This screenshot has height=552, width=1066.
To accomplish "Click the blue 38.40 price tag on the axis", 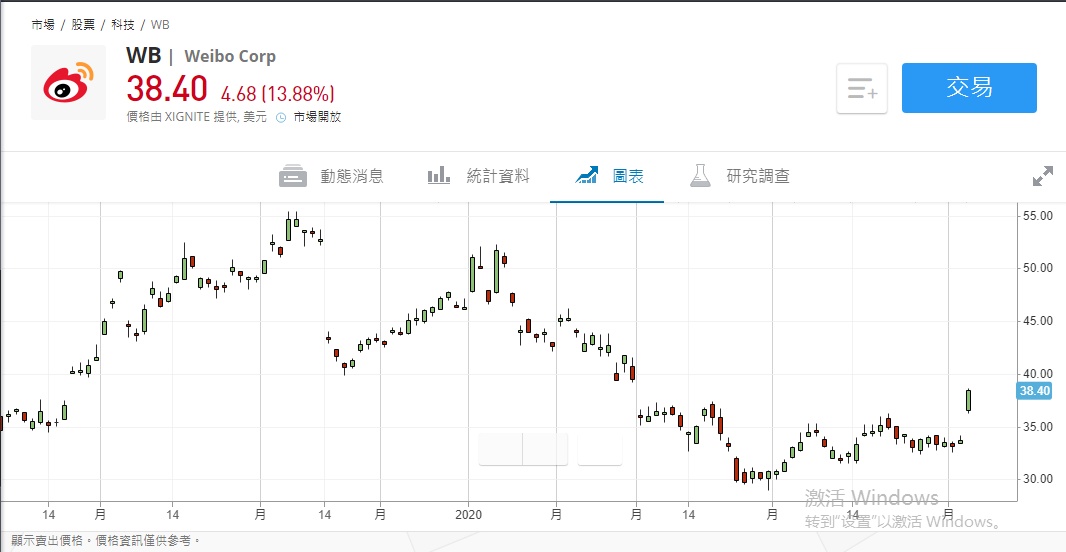I will pyautogui.click(x=1034, y=391).
